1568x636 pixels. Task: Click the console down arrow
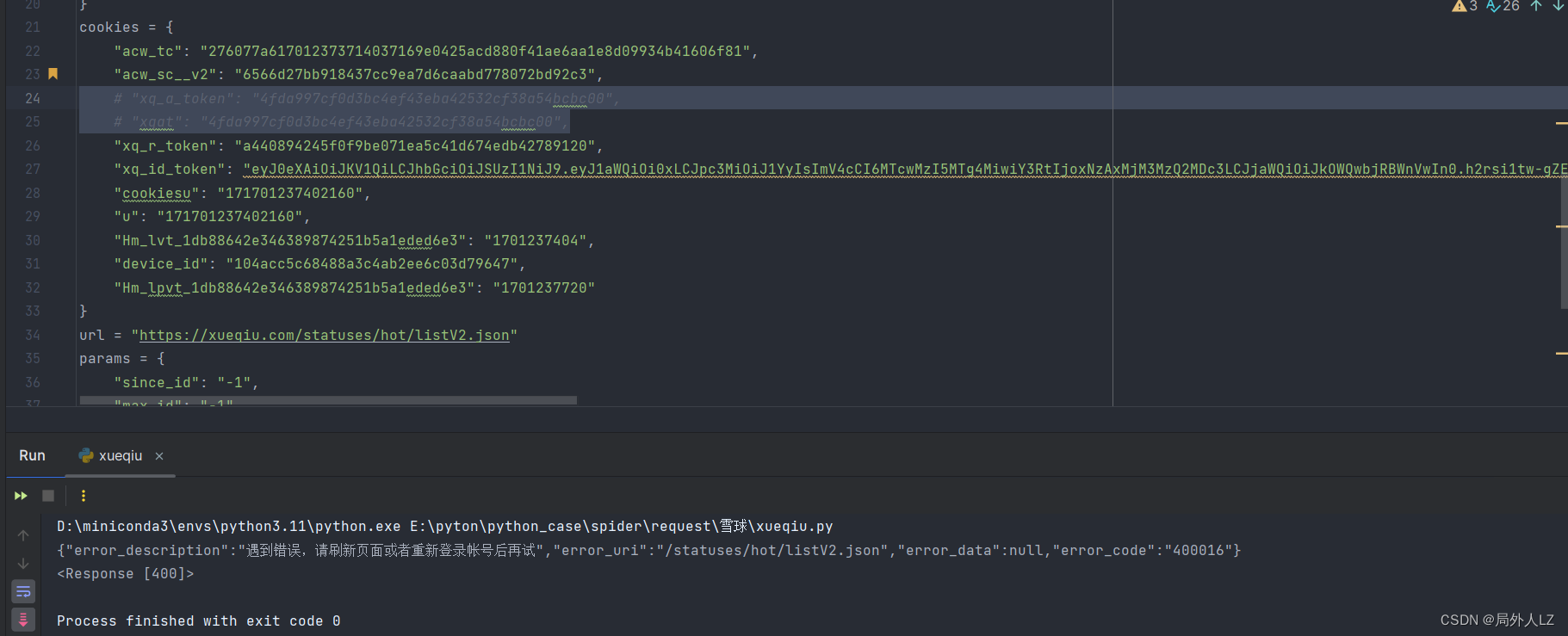point(23,564)
